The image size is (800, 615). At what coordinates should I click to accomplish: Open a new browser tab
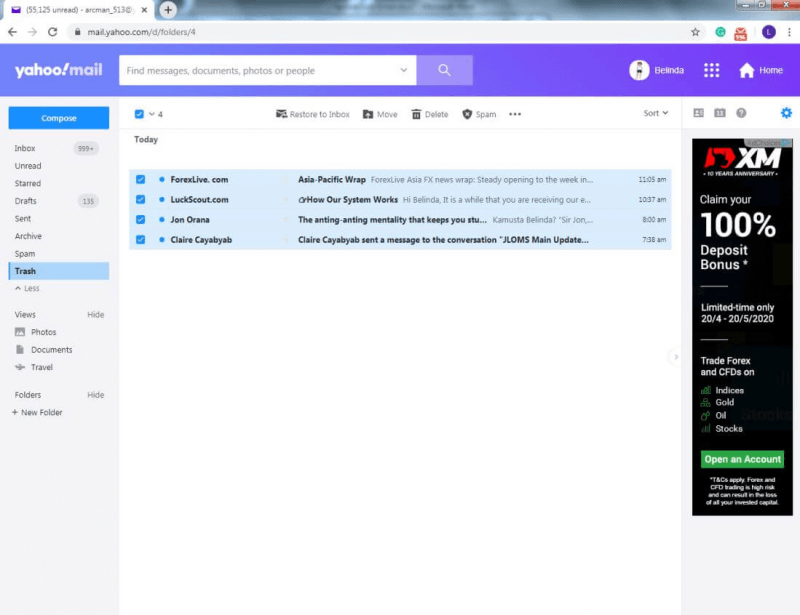pyautogui.click(x=168, y=10)
